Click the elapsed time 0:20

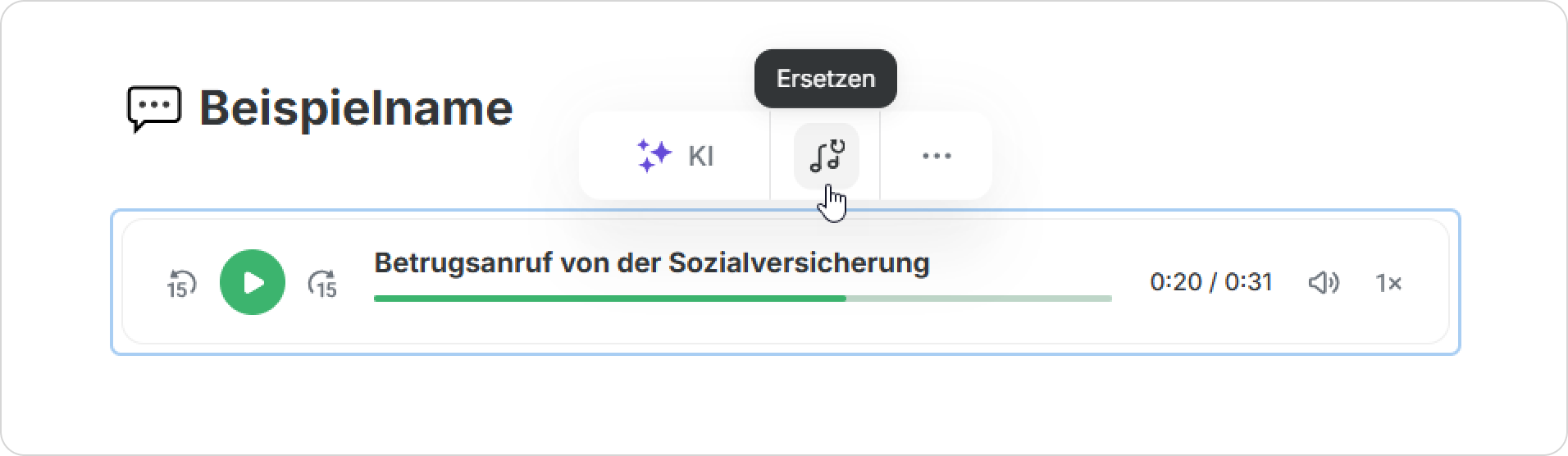point(1176,283)
